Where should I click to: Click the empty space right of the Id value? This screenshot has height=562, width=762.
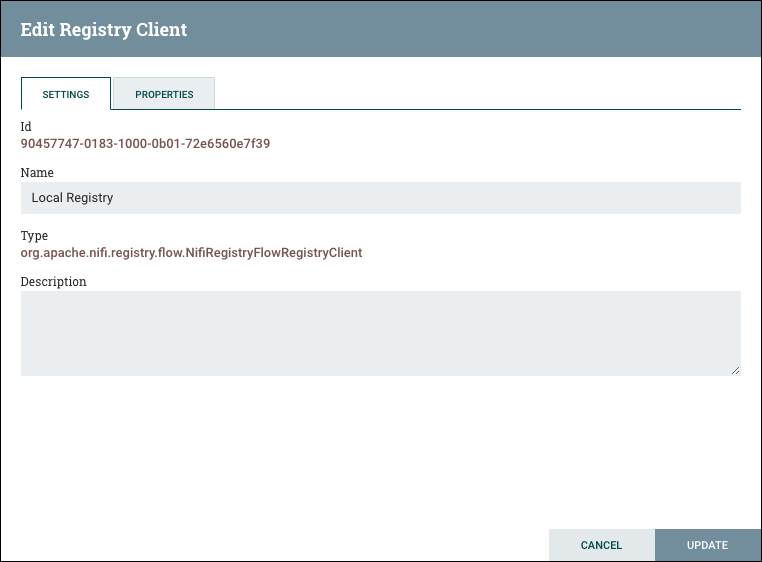click(500, 143)
